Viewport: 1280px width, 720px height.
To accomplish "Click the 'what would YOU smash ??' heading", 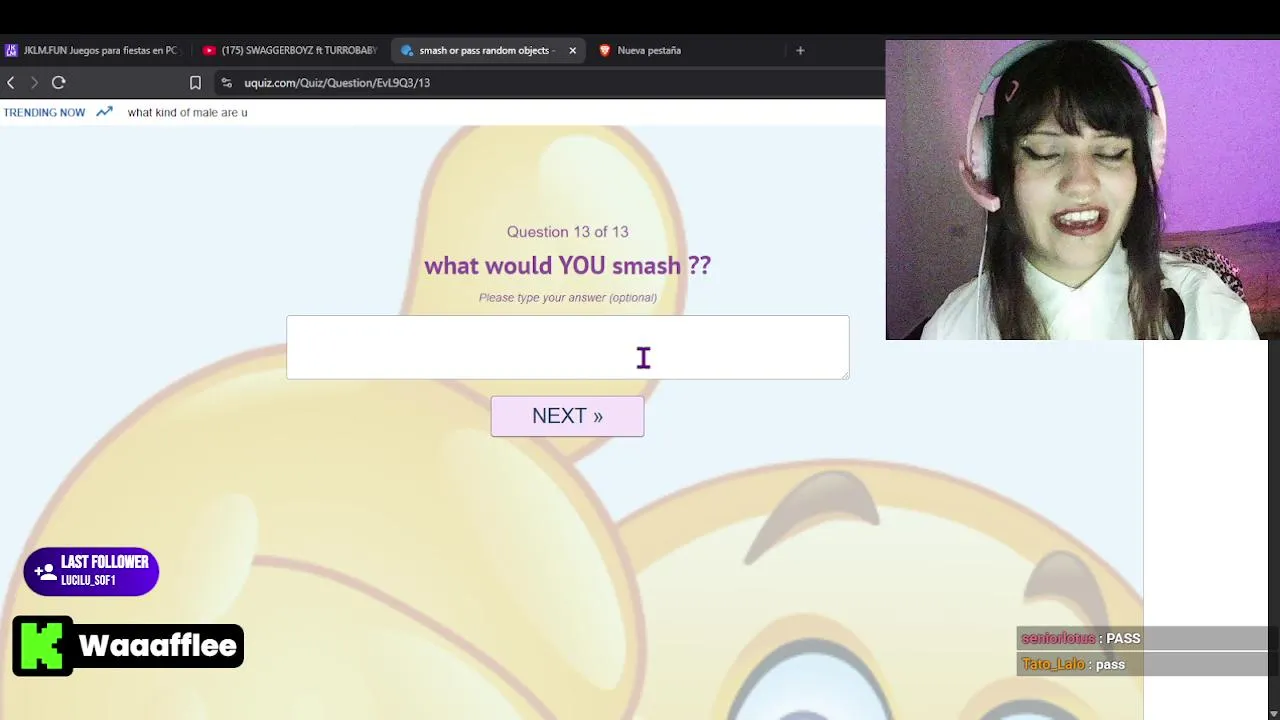I will [x=567, y=266].
